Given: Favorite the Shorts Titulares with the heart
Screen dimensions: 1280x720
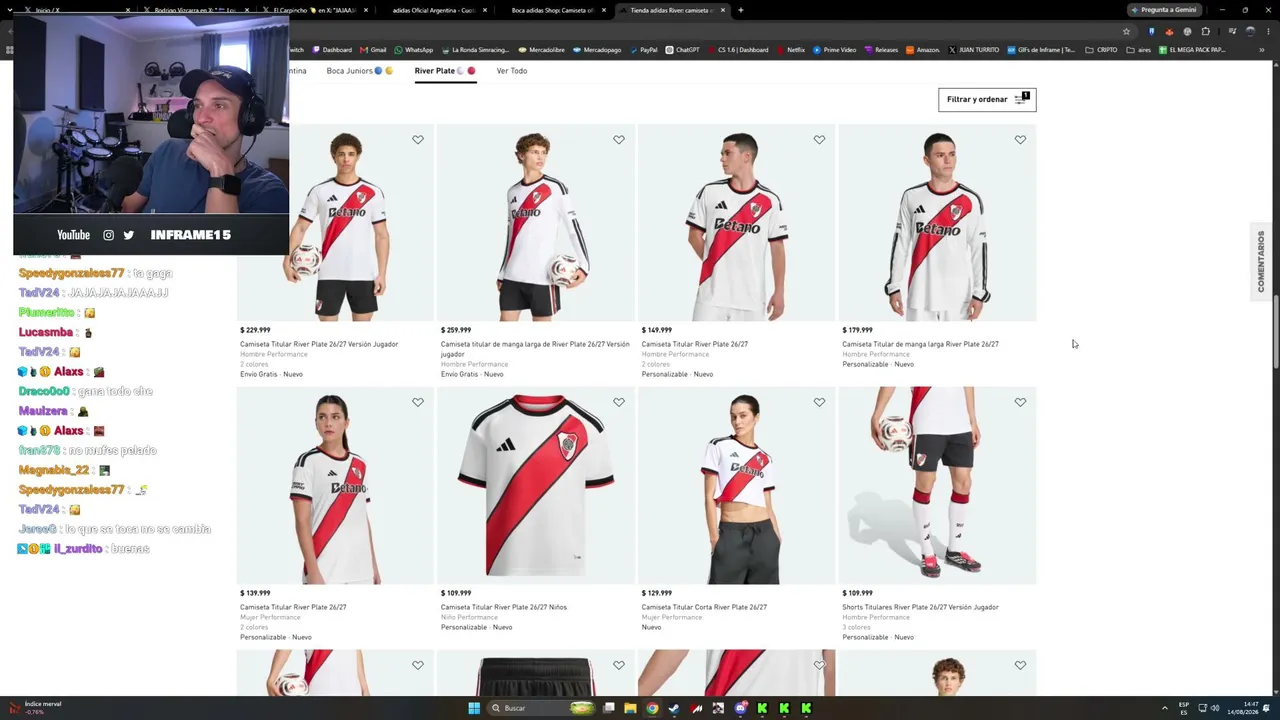Looking at the screenshot, I should point(1020,402).
